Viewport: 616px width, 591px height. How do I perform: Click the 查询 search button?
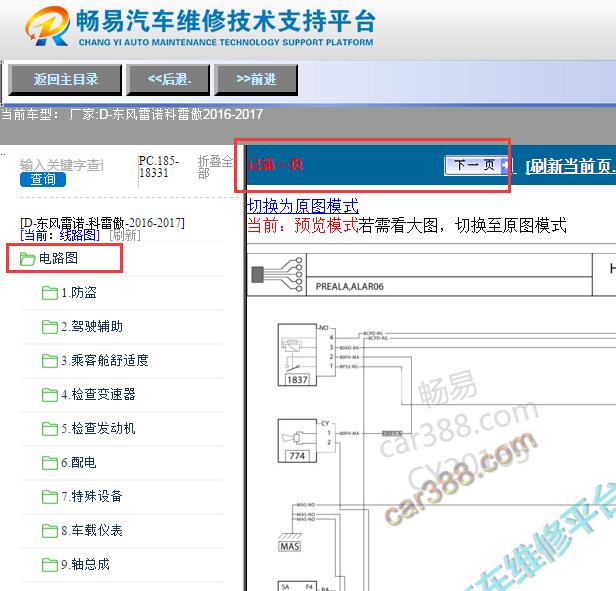tap(43, 180)
